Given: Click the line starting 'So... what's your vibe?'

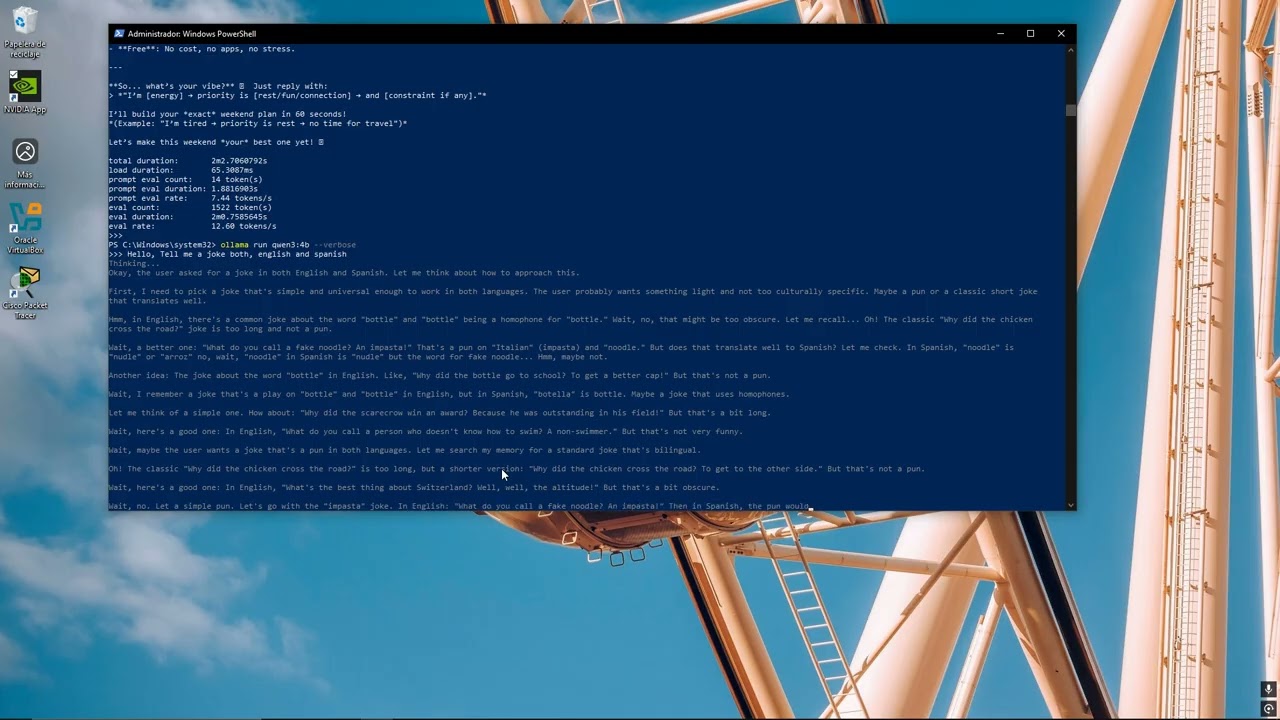Looking at the screenshot, I should [218, 86].
